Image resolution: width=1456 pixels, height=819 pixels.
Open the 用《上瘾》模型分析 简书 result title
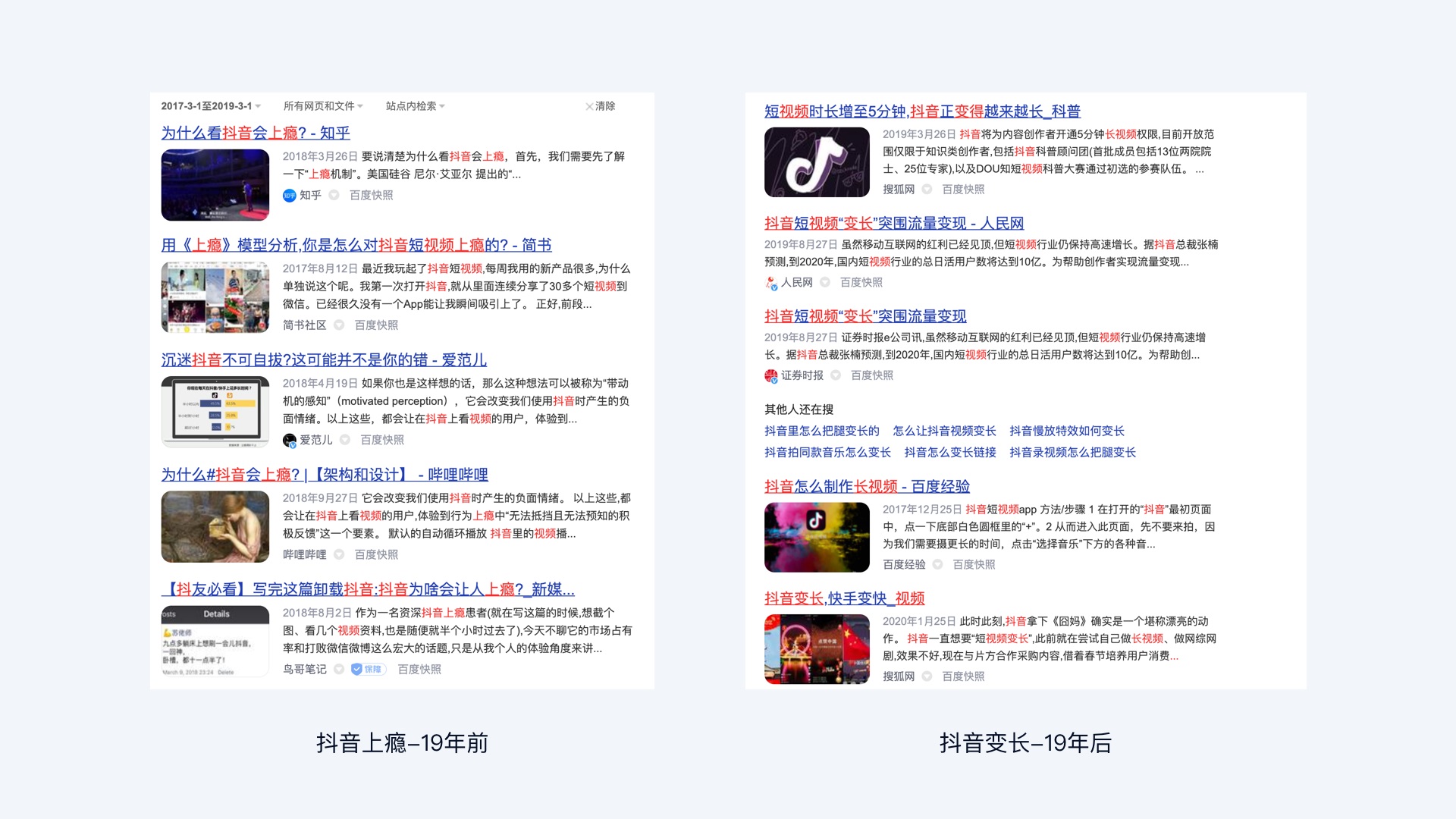pos(356,245)
